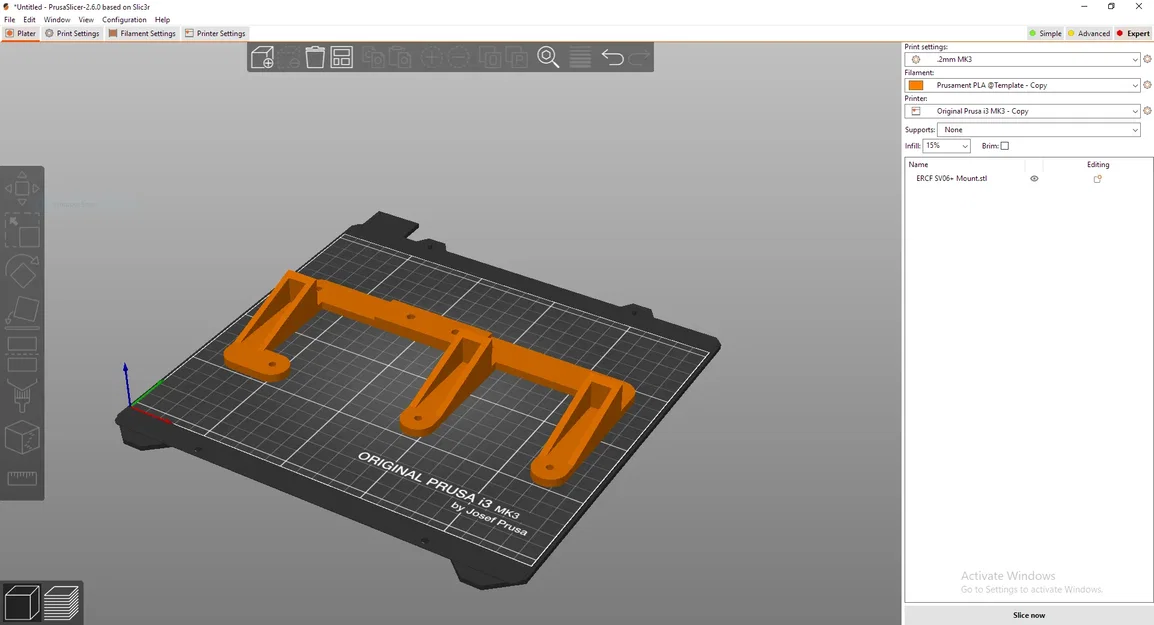This screenshot has width=1154, height=625.
Task: Select the Seam painting cube tool
Action: click(x=22, y=437)
